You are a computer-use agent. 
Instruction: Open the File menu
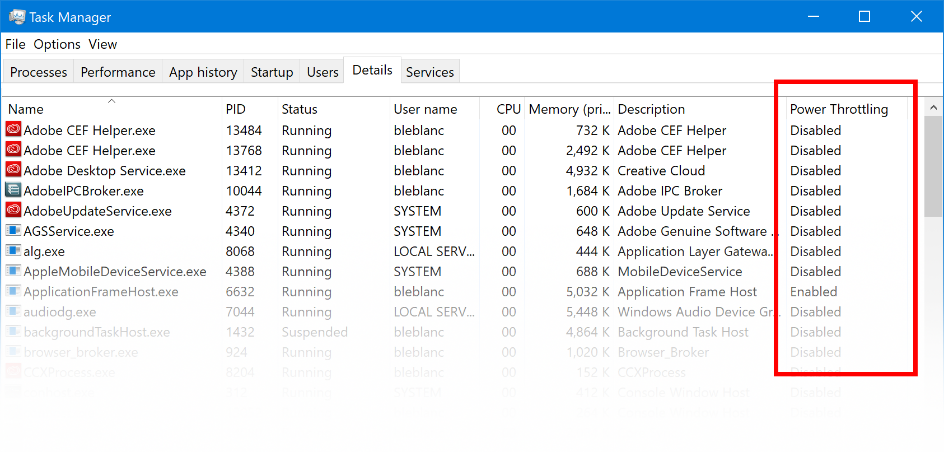click(15, 44)
